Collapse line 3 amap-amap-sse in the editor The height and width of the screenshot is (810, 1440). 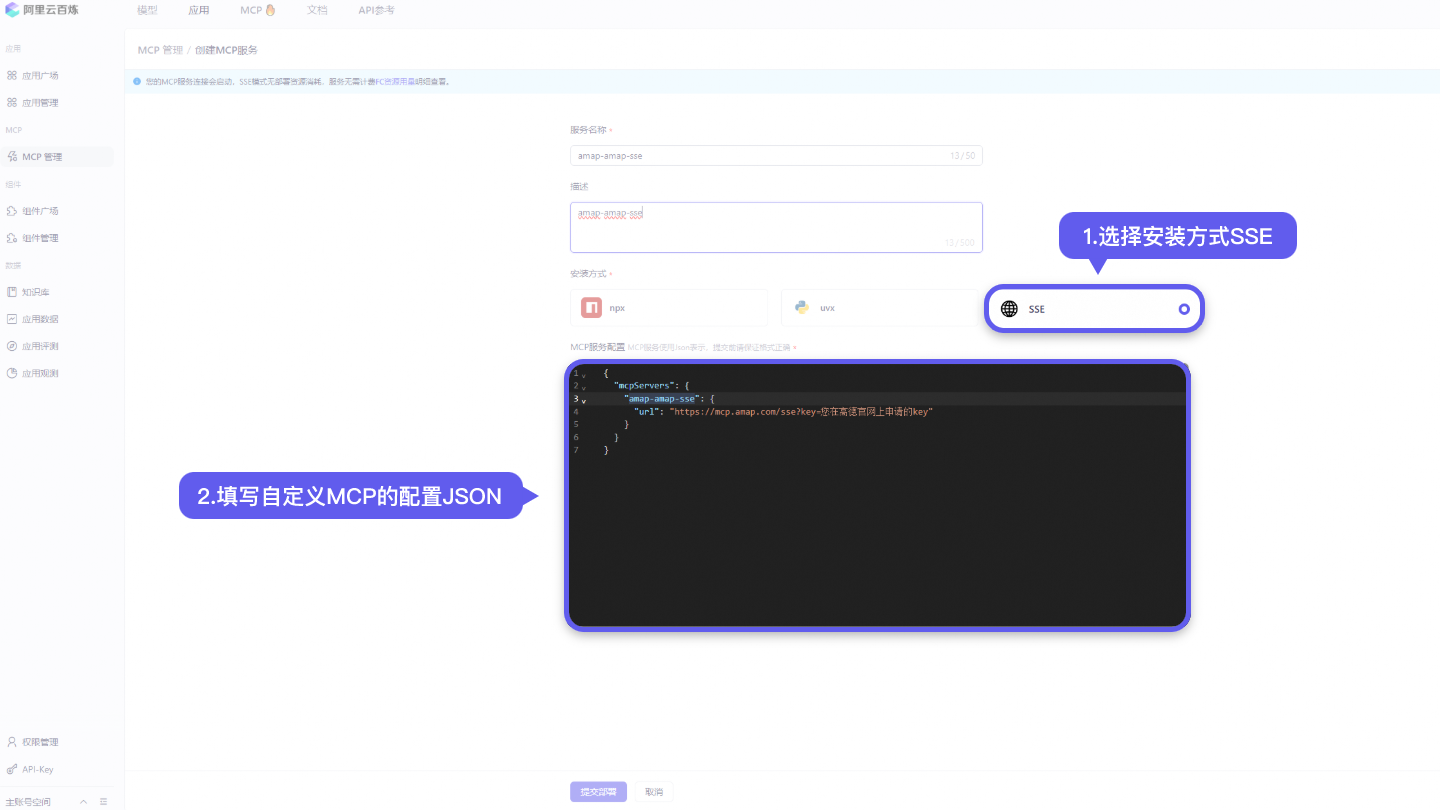click(x=585, y=398)
